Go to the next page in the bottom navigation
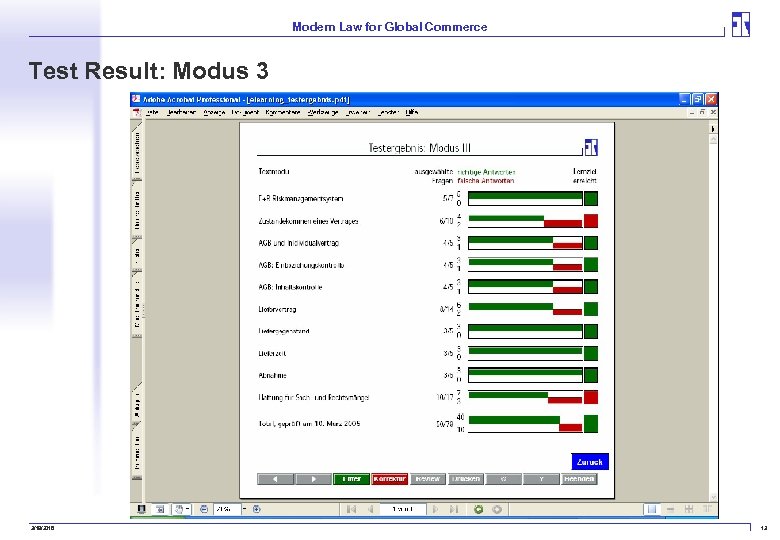The height and width of the screenshot is (540, 780). 436,509
